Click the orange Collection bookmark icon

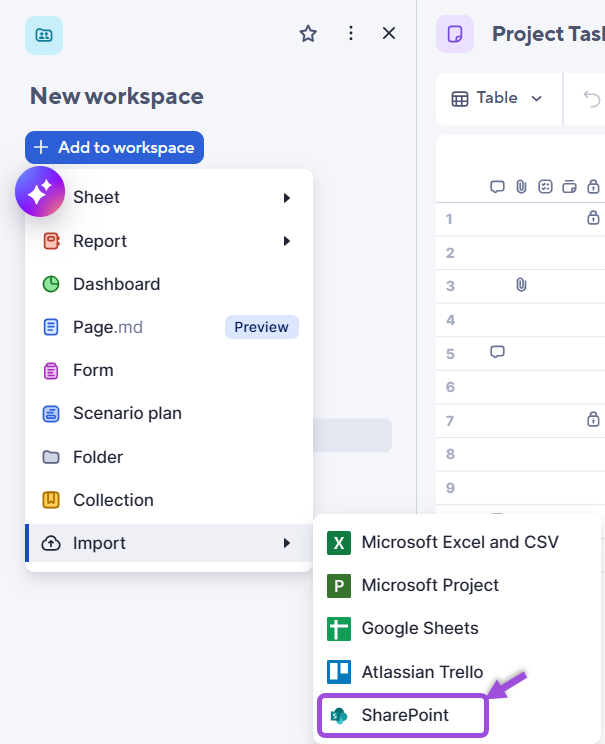pyautogui.click(x=51, y=500)
